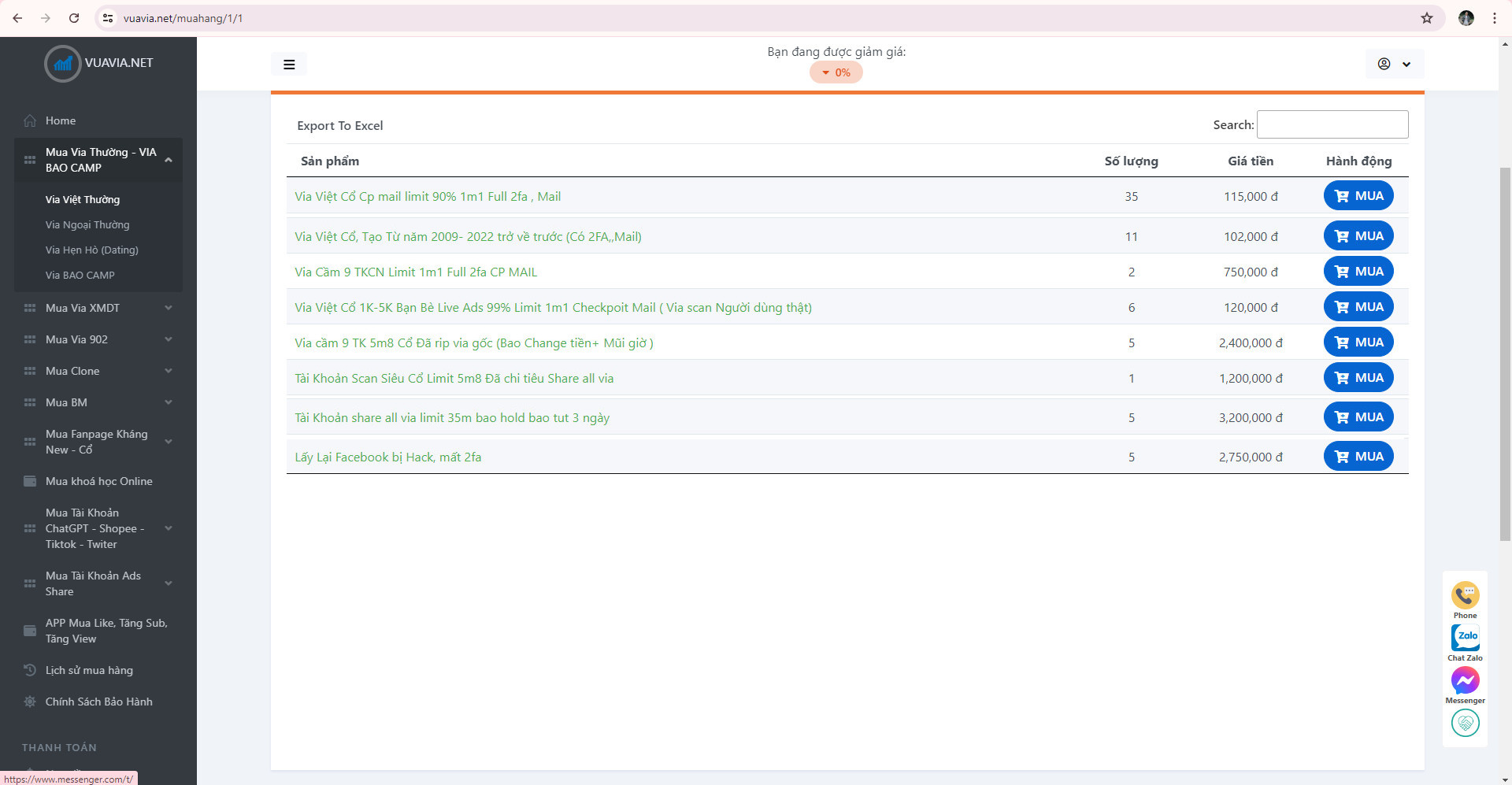Sort by Giá tiền column header

click(1250, 161)
